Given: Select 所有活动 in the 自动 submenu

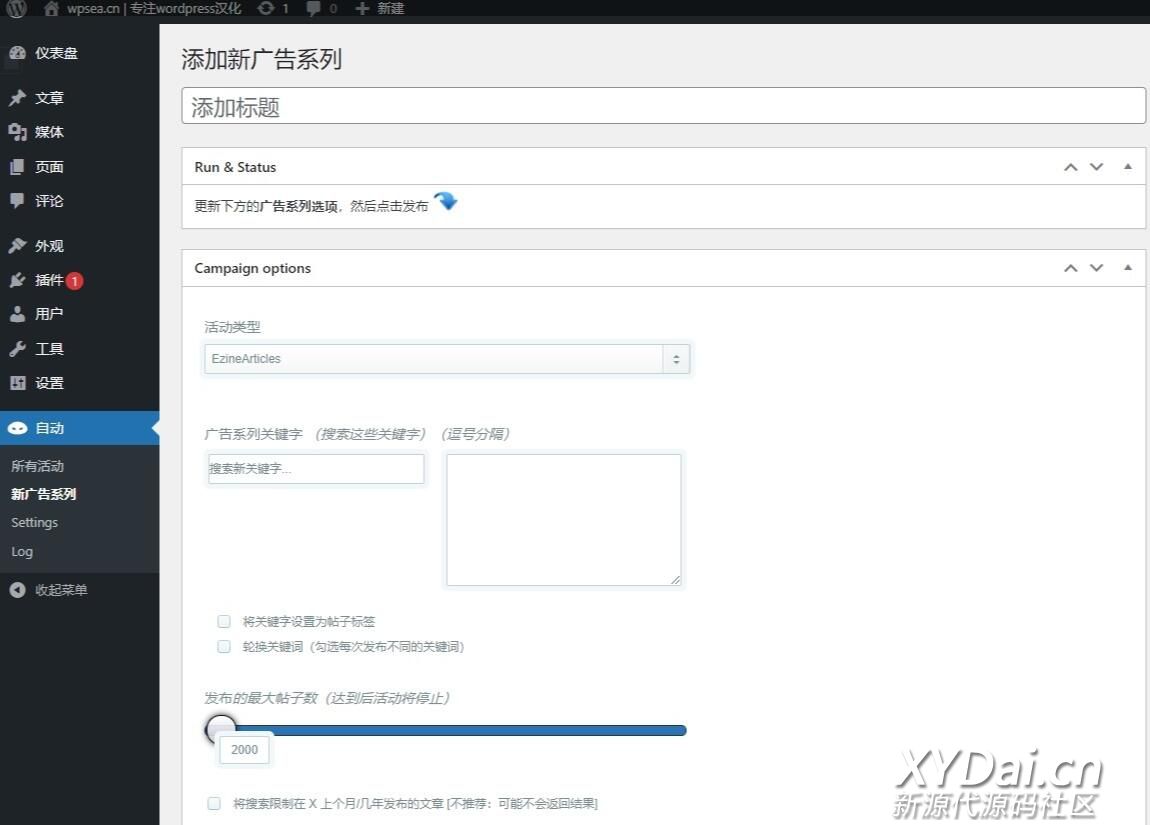Looking at the screenshot, I should tap(37, 465).
